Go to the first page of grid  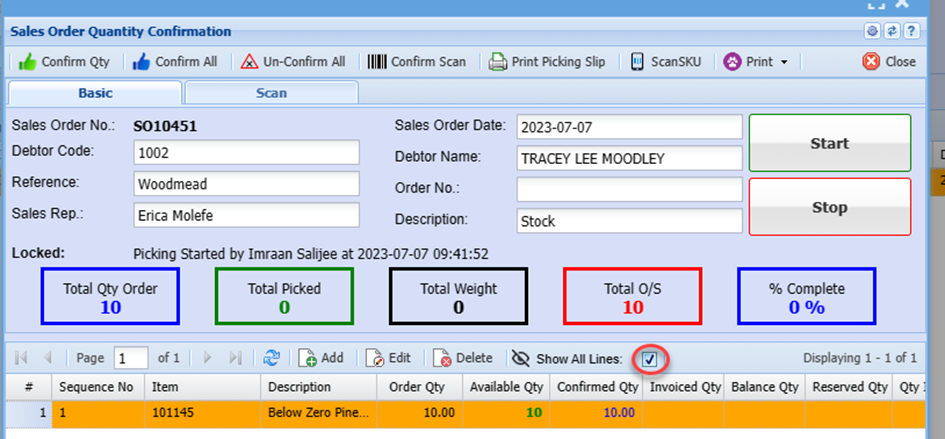point(21,358)
